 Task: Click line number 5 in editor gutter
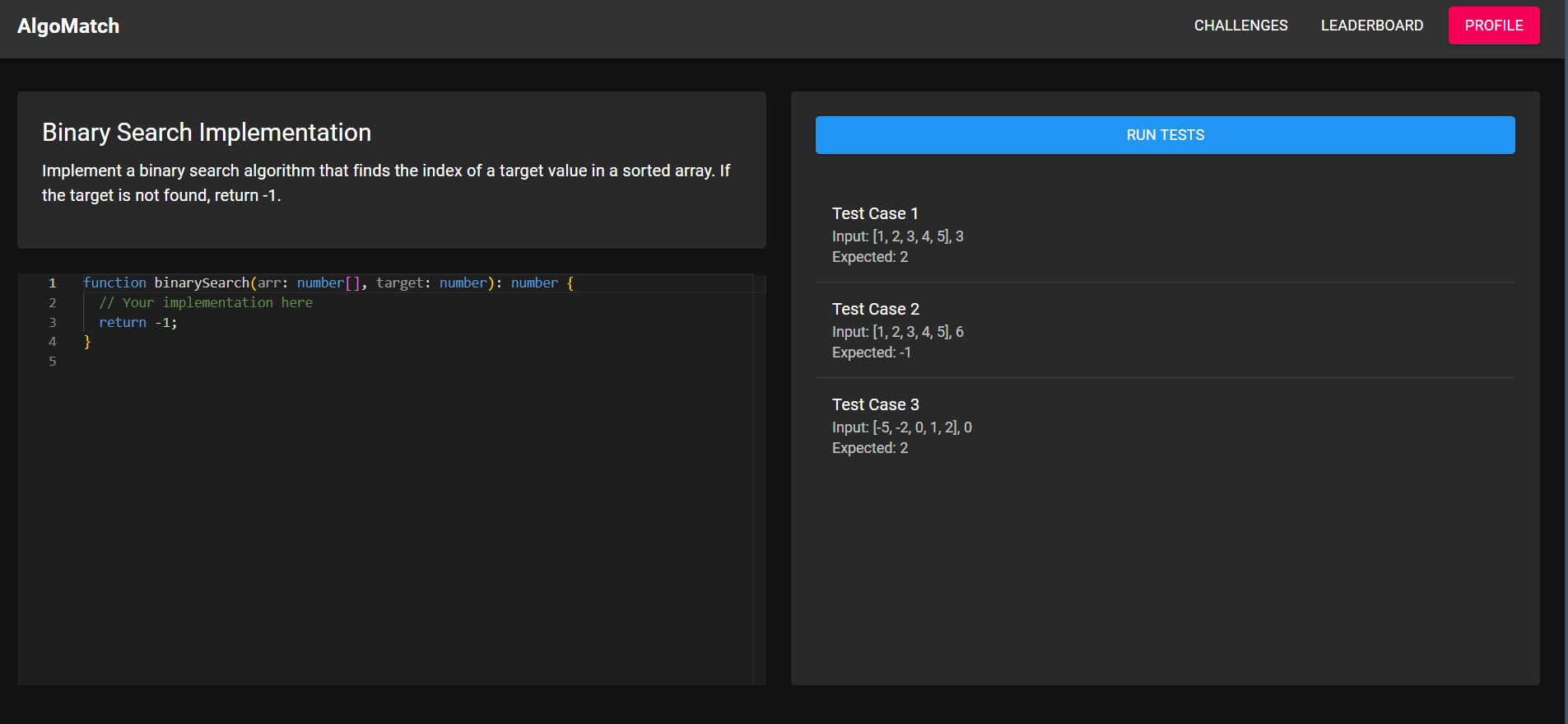pyautogui.click(x=53, y=362)
